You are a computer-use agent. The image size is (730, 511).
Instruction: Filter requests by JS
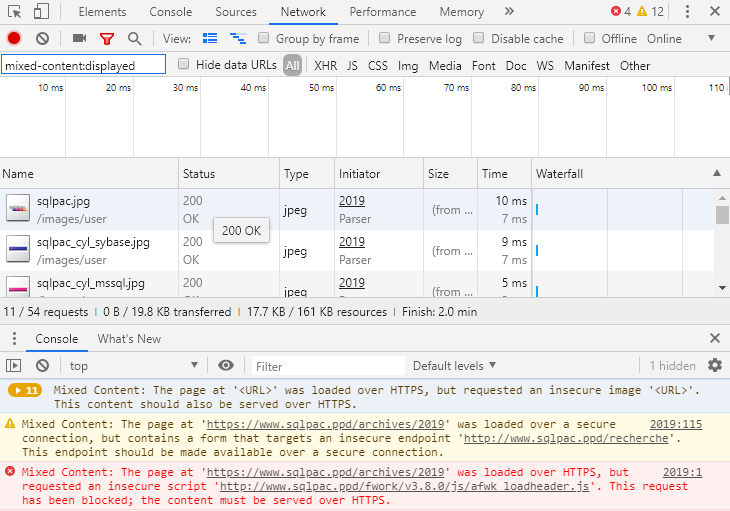pos(352,66)
